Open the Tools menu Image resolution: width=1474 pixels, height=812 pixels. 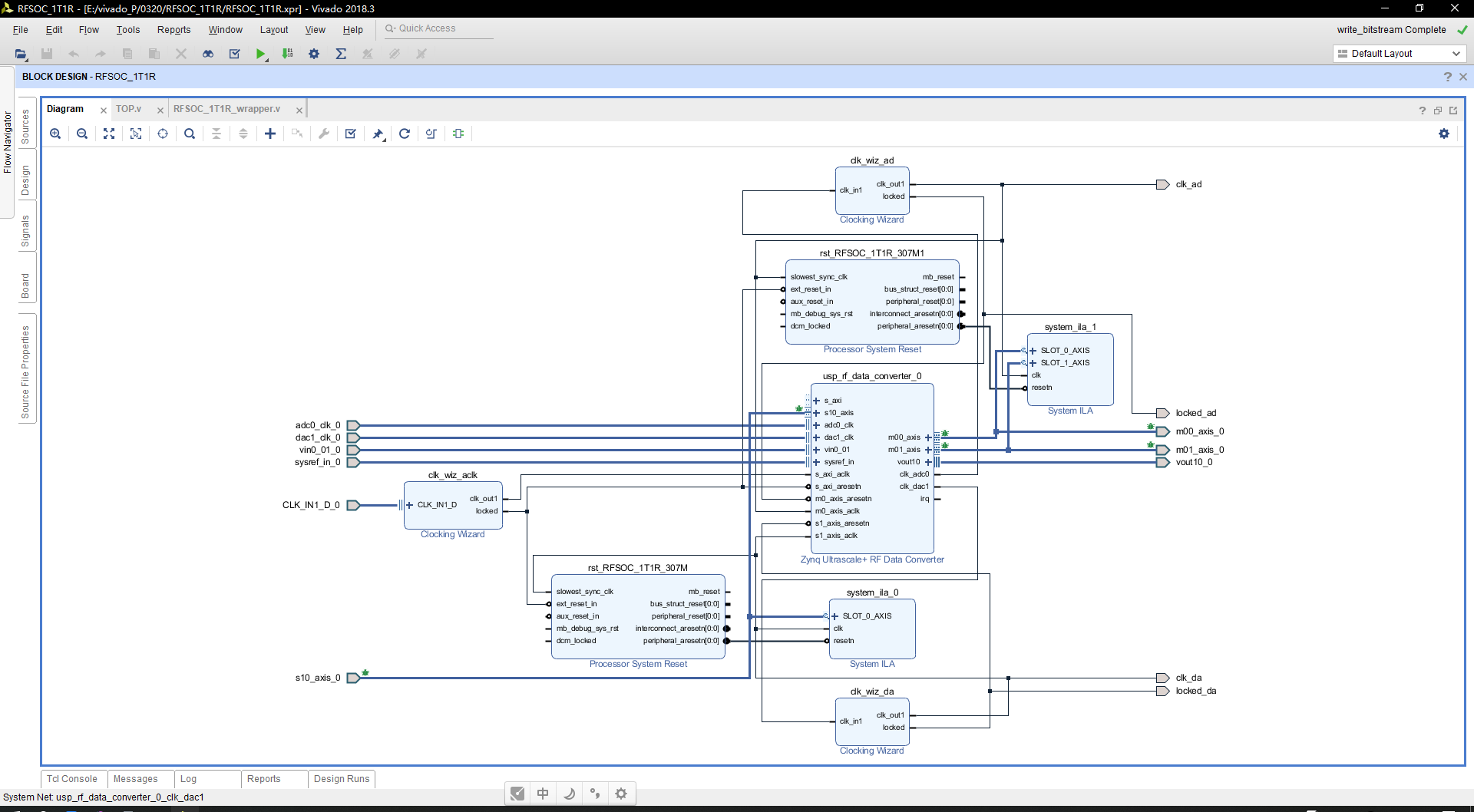click(x=127, y=30)
